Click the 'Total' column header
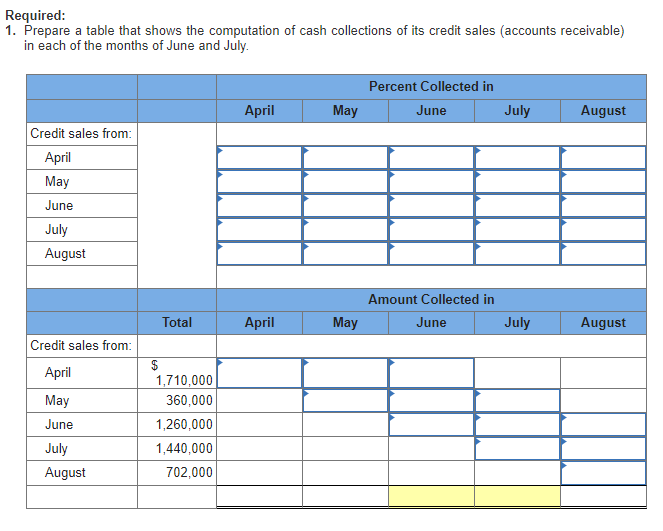The height and width of the screenshot is (531, 663). point(177,323)
